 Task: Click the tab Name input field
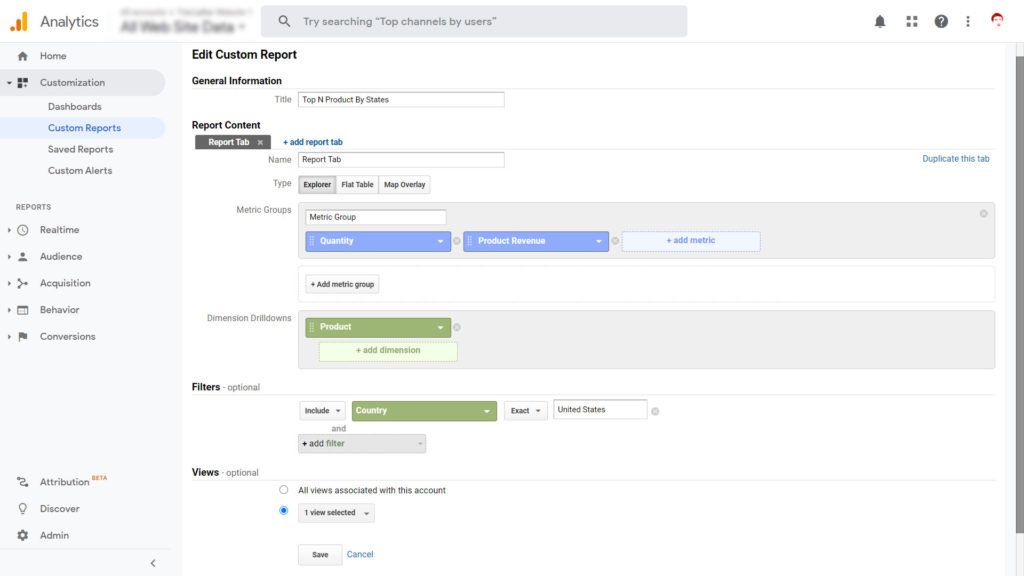[x=401, y=160]
